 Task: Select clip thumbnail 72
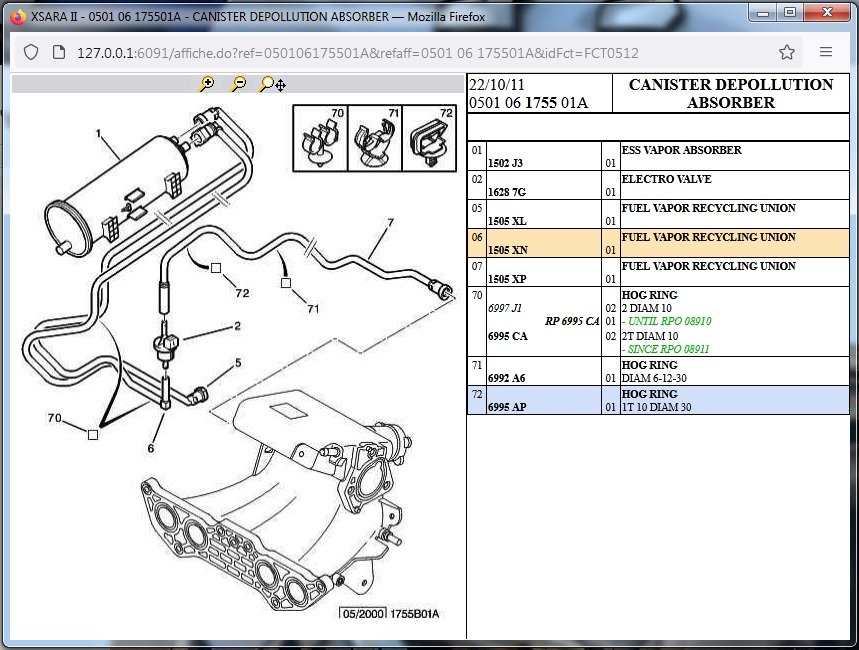point(429,138)
